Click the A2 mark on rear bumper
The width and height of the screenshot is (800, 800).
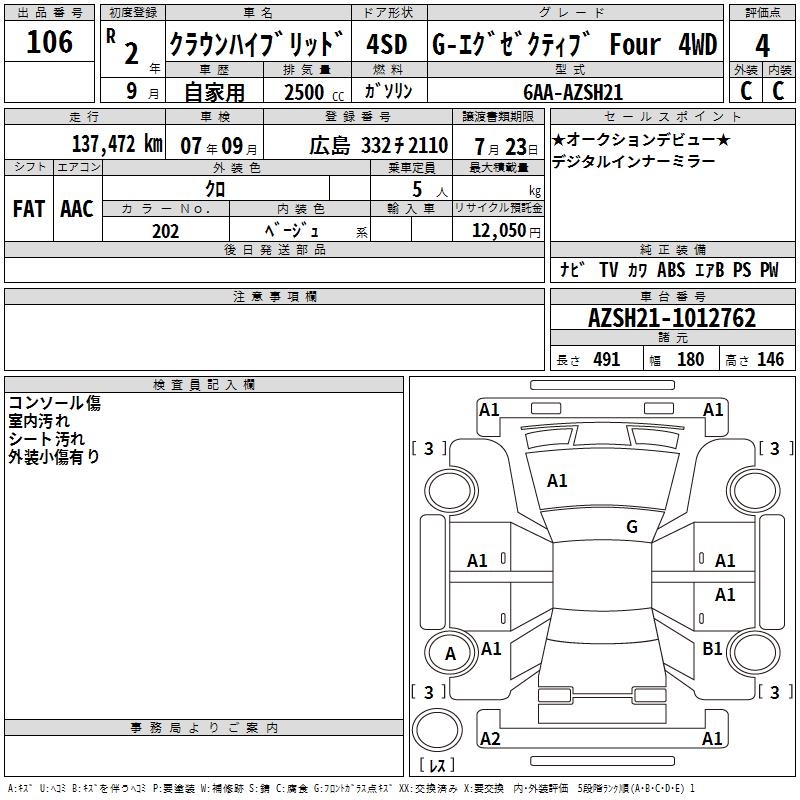pos(490,738)
